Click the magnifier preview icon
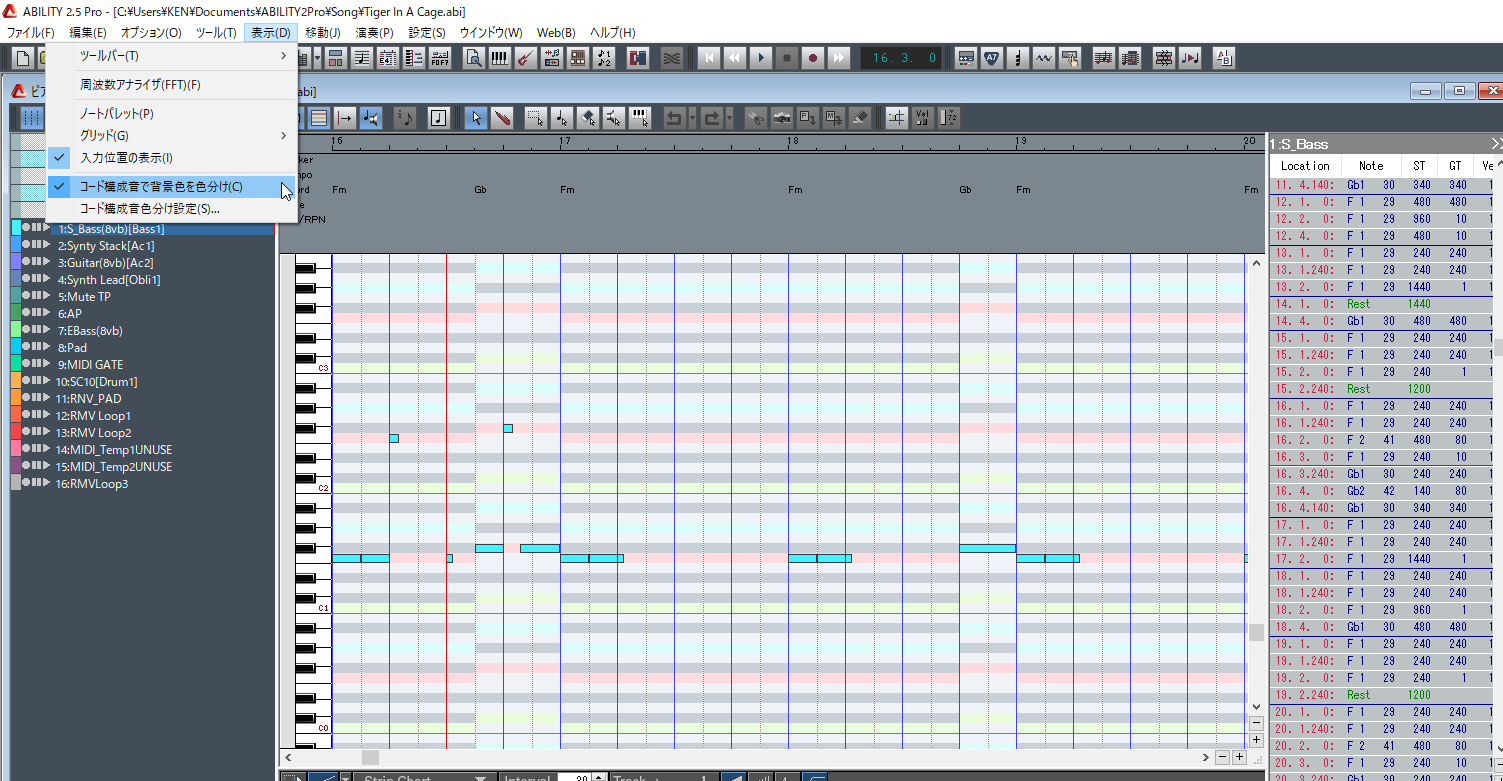1503x781 pixels. tap(473, 58)
